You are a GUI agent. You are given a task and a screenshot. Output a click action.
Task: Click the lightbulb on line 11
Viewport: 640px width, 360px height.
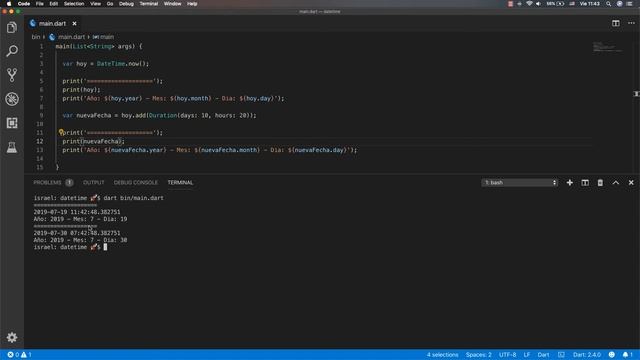coord(61,132)
